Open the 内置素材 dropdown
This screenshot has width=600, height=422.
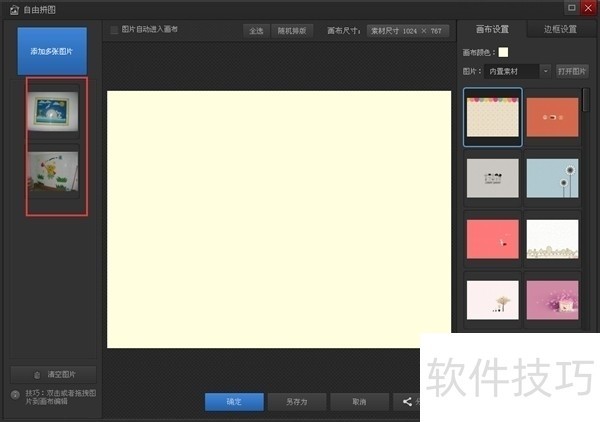(517, 71)
